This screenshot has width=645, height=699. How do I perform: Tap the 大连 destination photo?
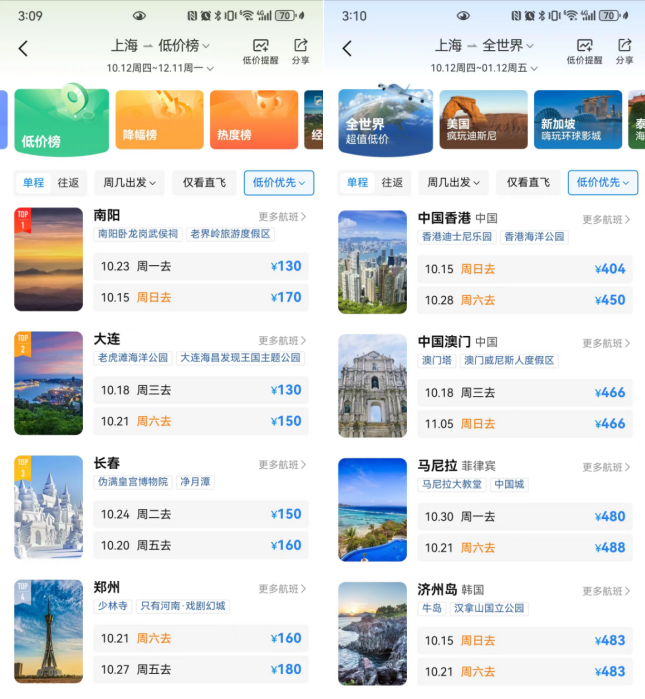click(48, 383)
